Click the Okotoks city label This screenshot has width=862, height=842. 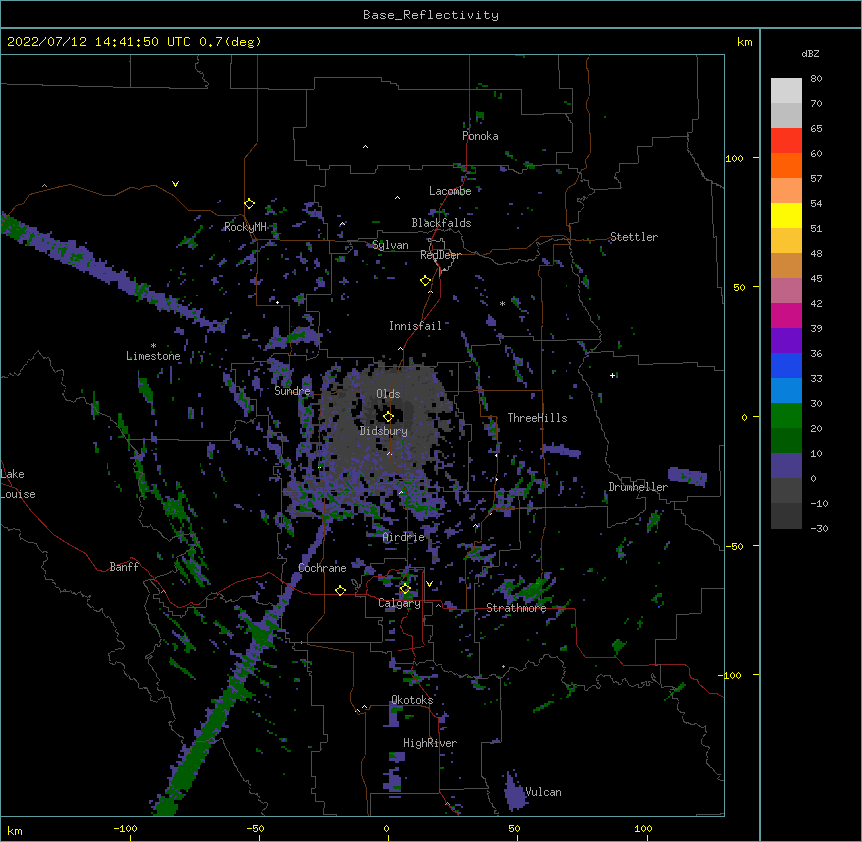click(412, 700)
